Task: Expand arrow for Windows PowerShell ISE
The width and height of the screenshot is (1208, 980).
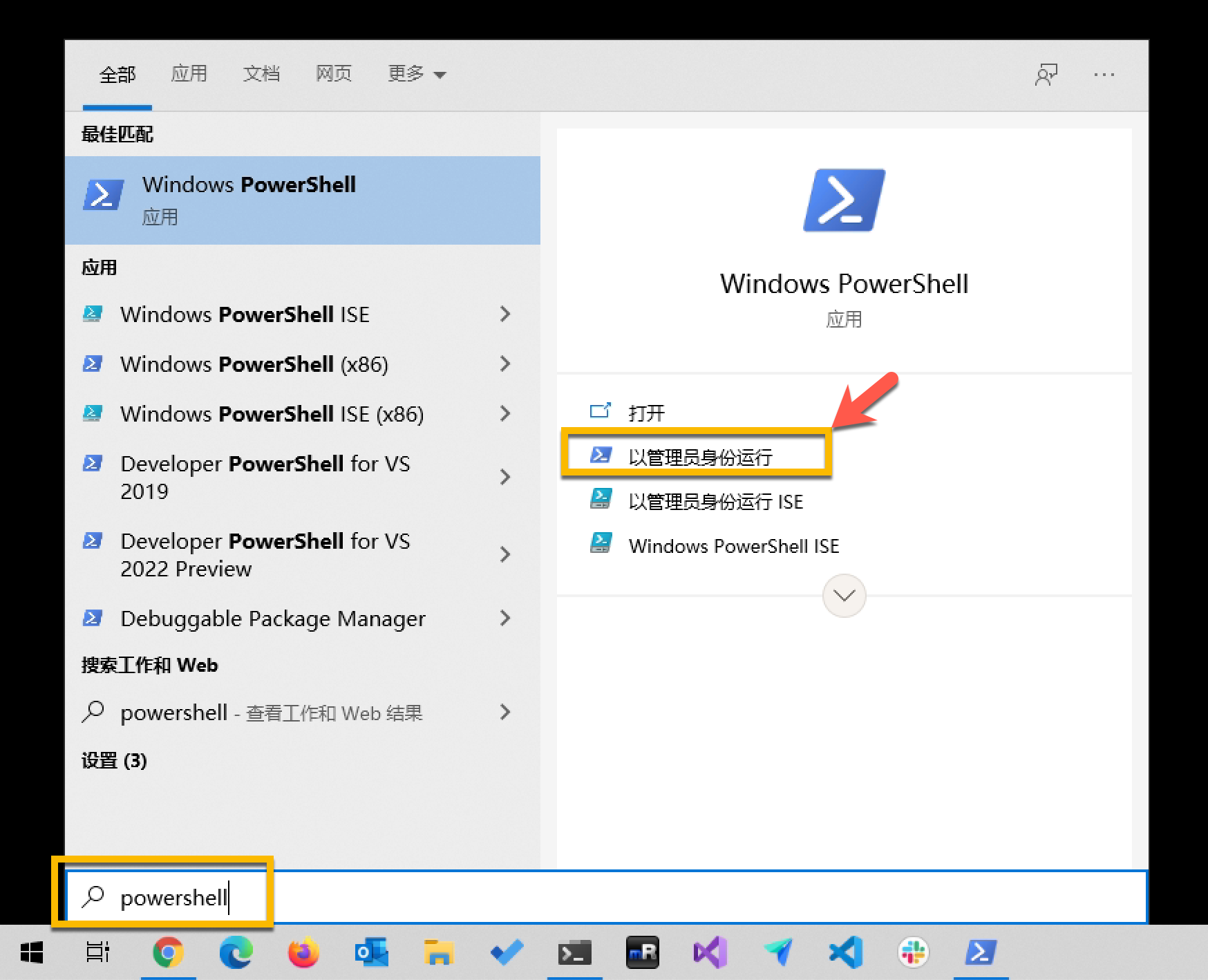Action: click(505, 314)
